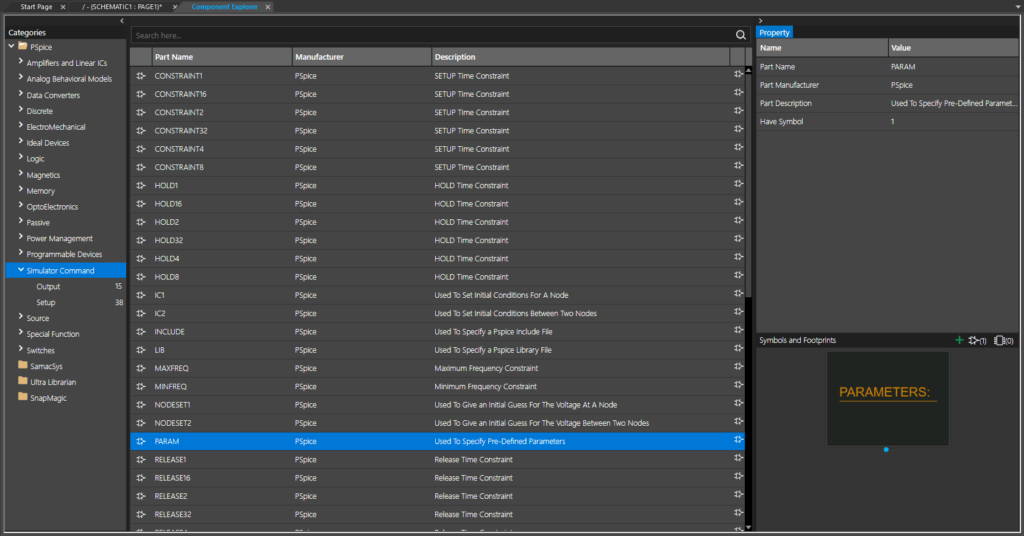Select the CONSTRAINT16 part row

(x=437, y=94)
